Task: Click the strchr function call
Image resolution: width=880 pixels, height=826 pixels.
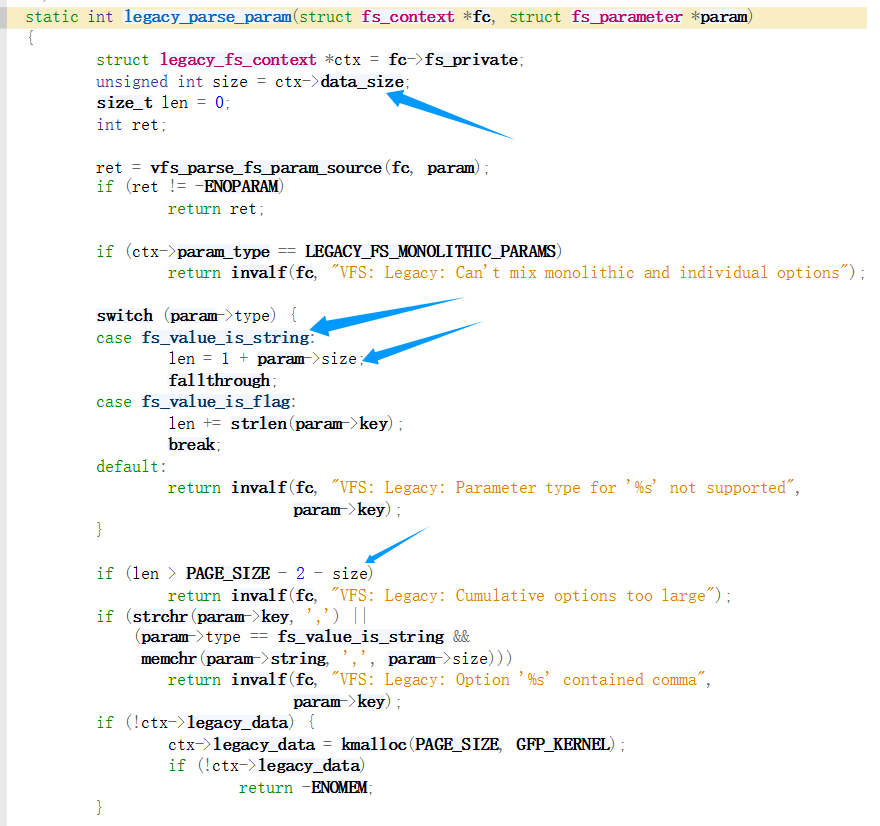Action: 160,617
